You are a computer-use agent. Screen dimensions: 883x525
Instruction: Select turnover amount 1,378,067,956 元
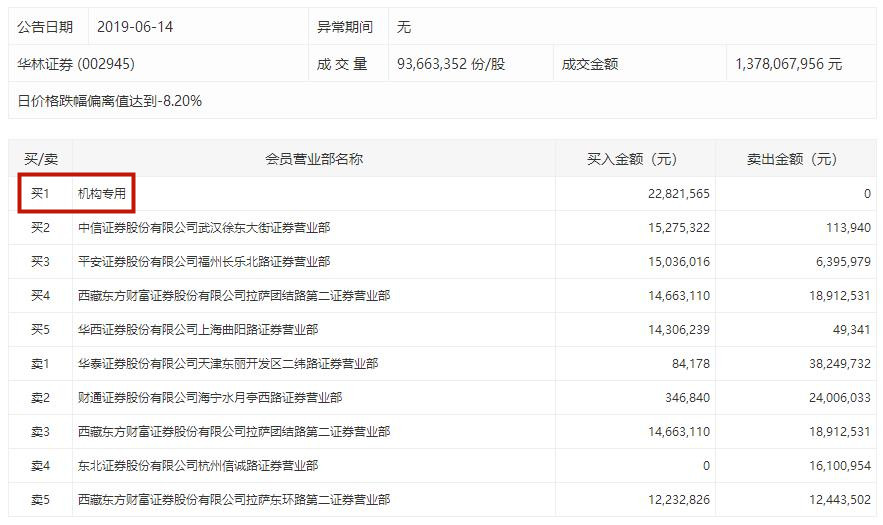coord(788,64)
